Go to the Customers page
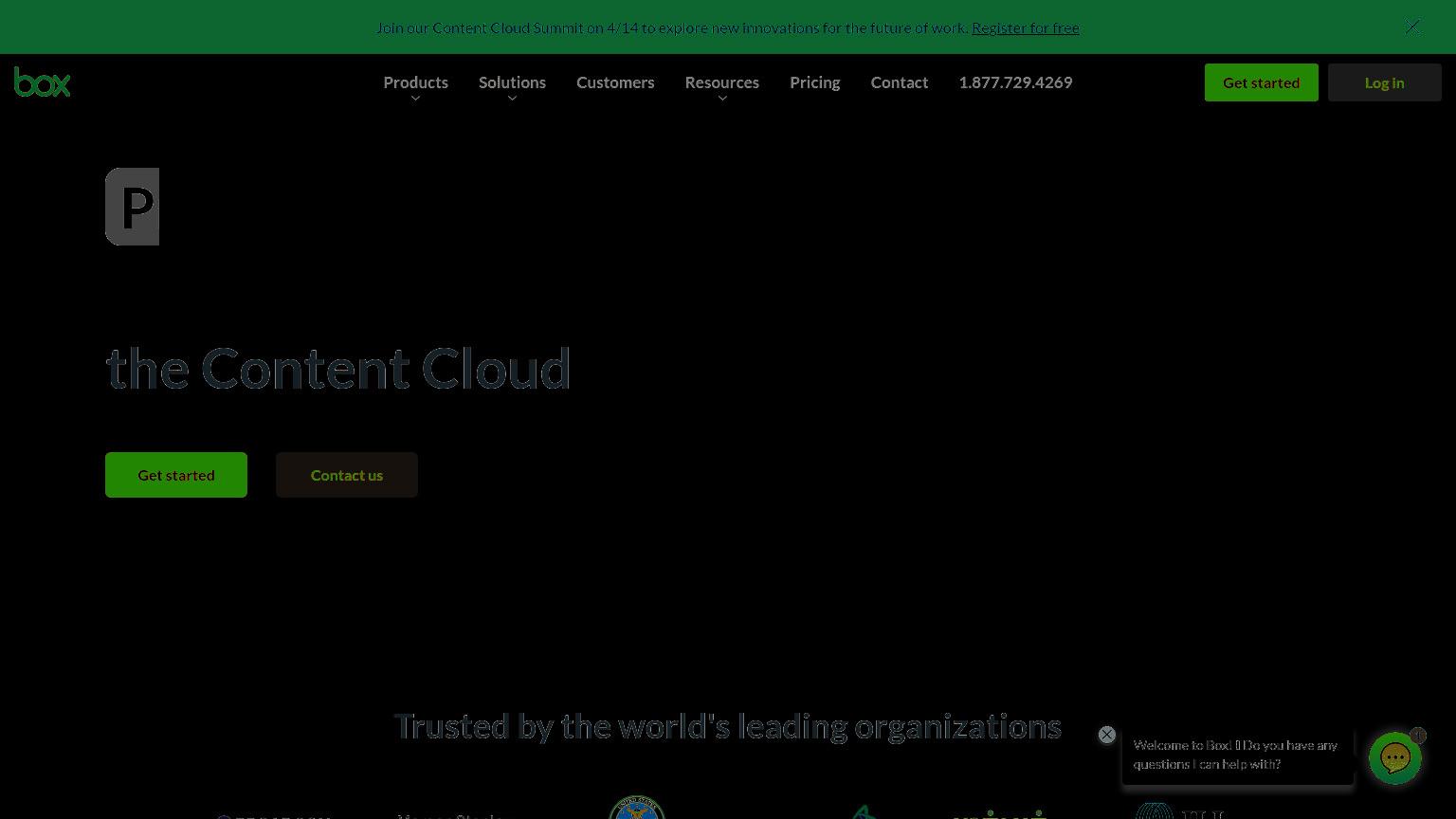The height and width of the screenshot is (819, 1456). click(615, 82)
